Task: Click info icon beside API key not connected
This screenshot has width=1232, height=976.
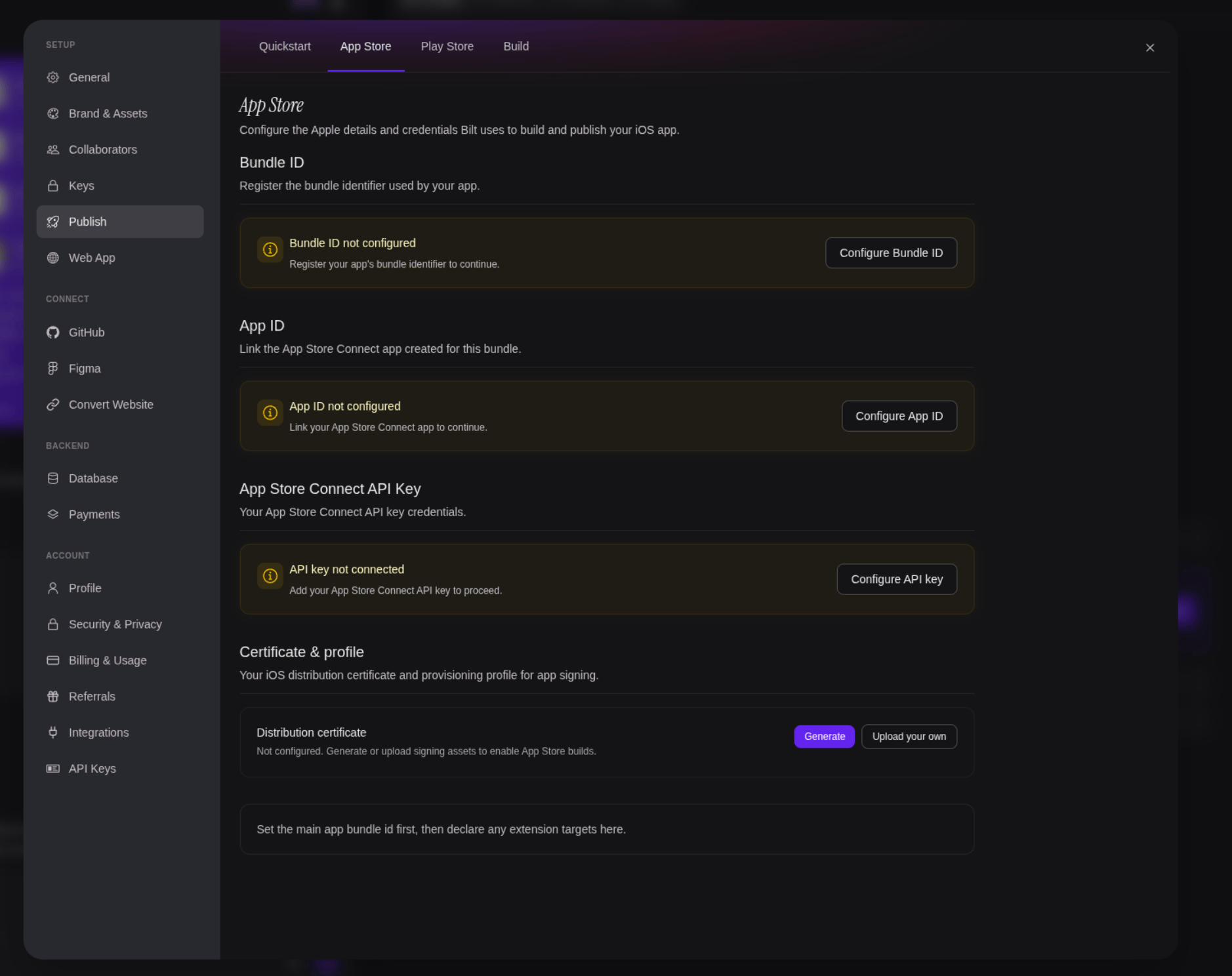Action: (x=270, y=577)
